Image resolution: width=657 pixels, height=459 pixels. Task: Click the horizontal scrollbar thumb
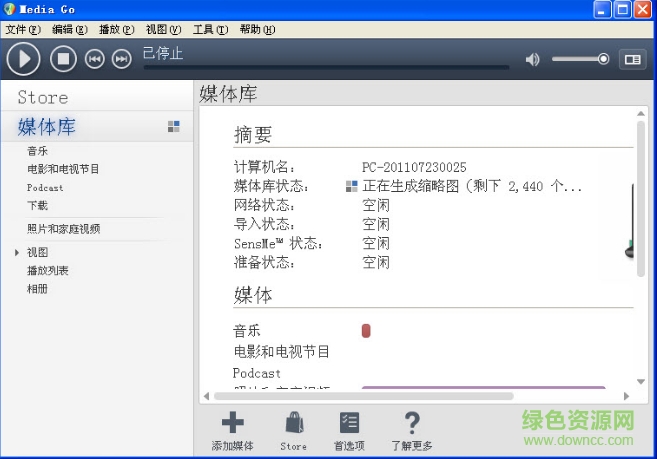(364, 396)
